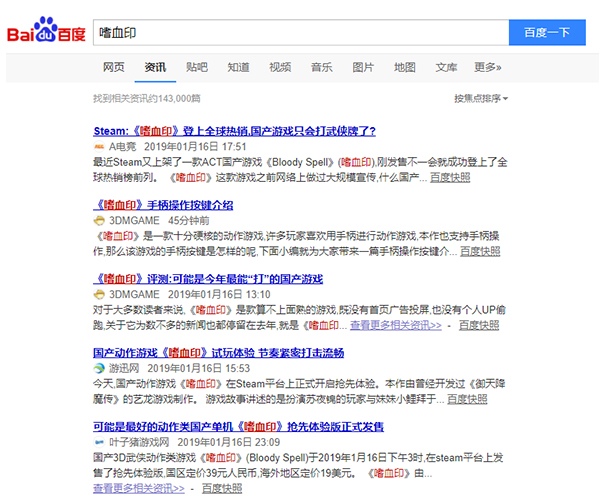Image resolution: width=600 pixels, height=500 pixels.
Task: Click the Baidu logo
Action: [46, 32]
